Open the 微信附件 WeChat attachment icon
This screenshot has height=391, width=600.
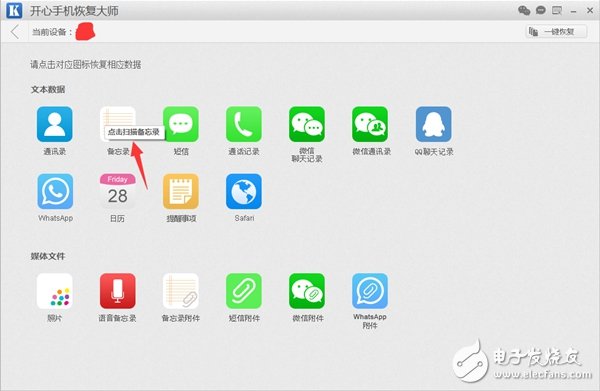307,291
